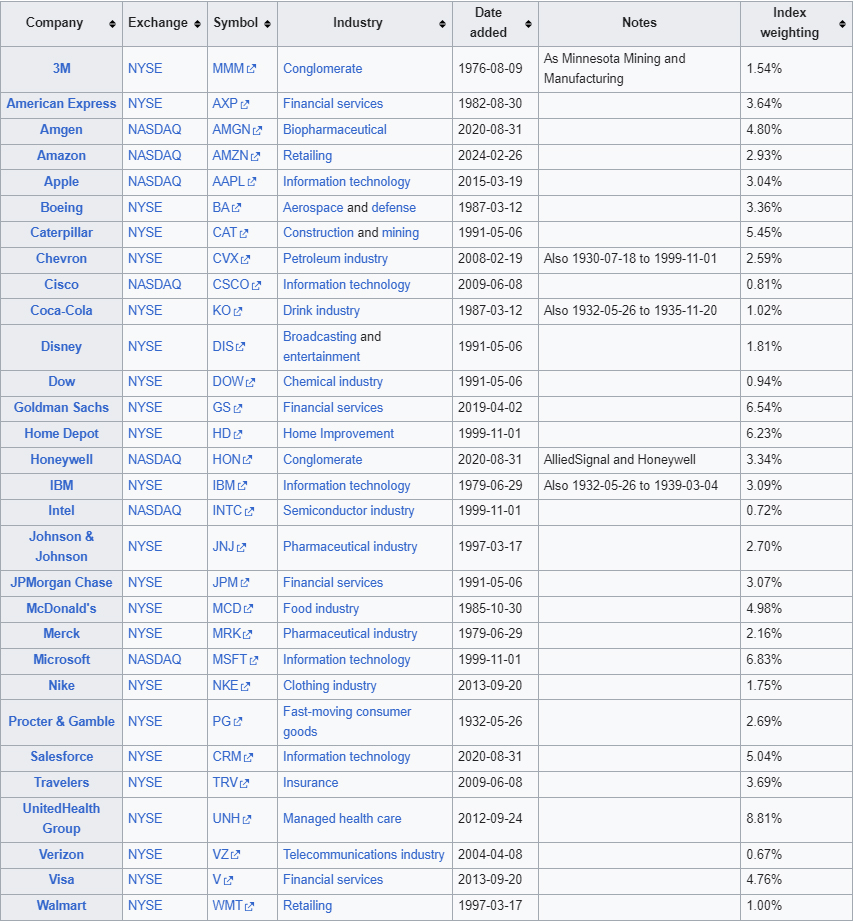This screenshot has width=854, height=921.
Task: Open the Disney company link
Action: point(62,347)
